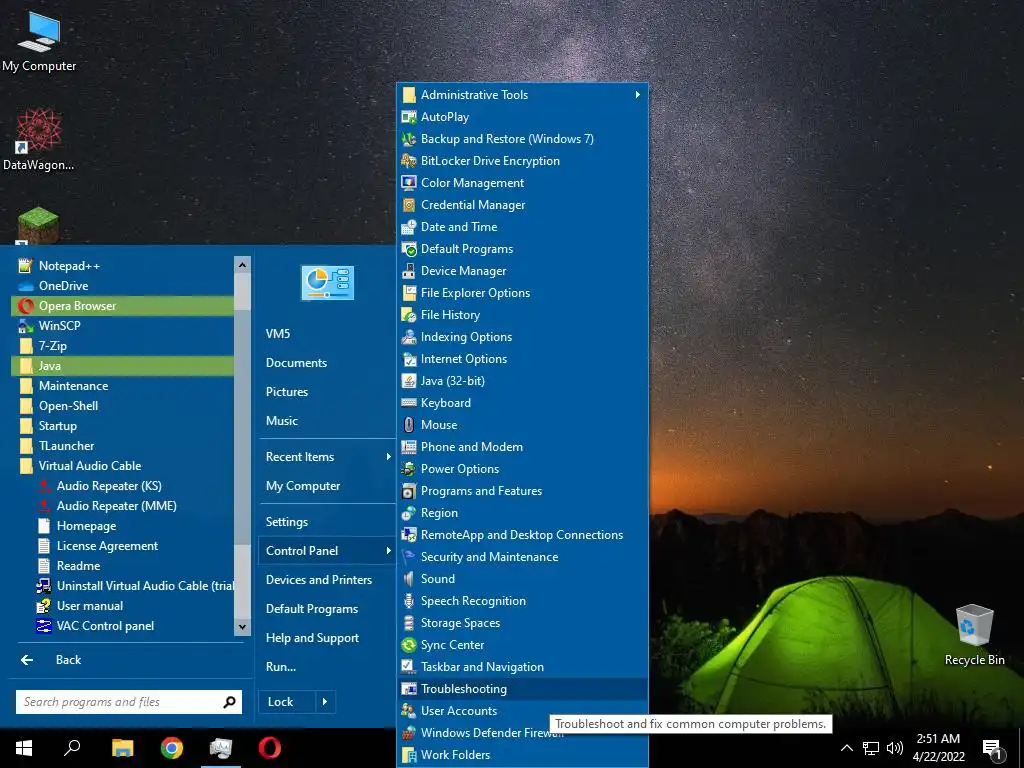Click the Windows Start button
Screen dimensions: 1024x768
[24, 748]
